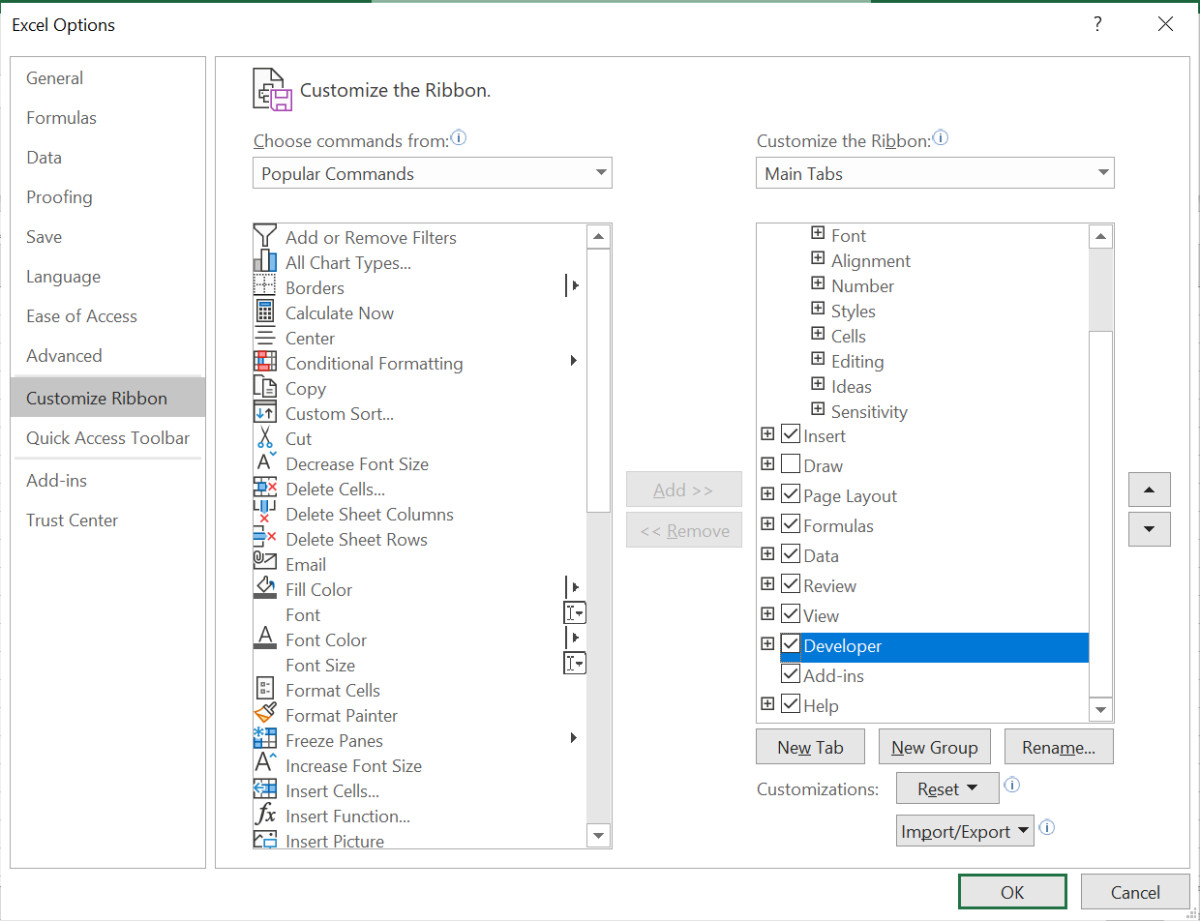Viewport: 1200px width, 921px height.
Task: Select the Freeze Panes icon
Action: click(x=265, y=740)
